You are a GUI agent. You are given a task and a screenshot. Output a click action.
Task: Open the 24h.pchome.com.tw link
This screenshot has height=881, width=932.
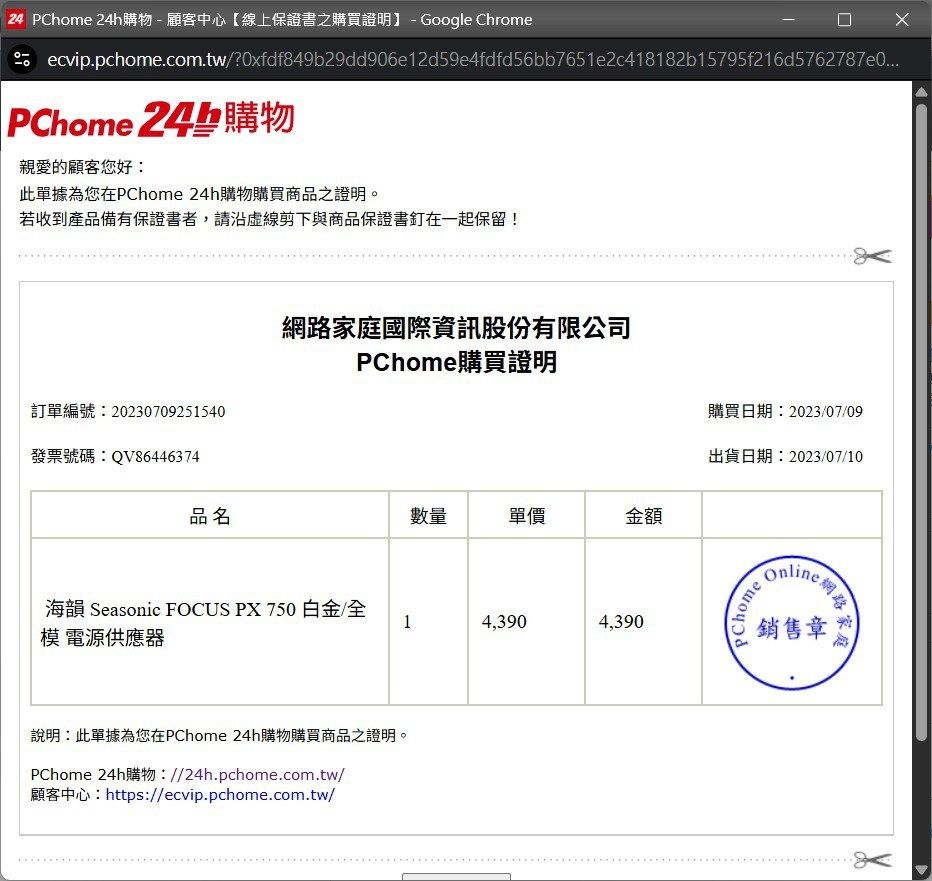point(258,774)
